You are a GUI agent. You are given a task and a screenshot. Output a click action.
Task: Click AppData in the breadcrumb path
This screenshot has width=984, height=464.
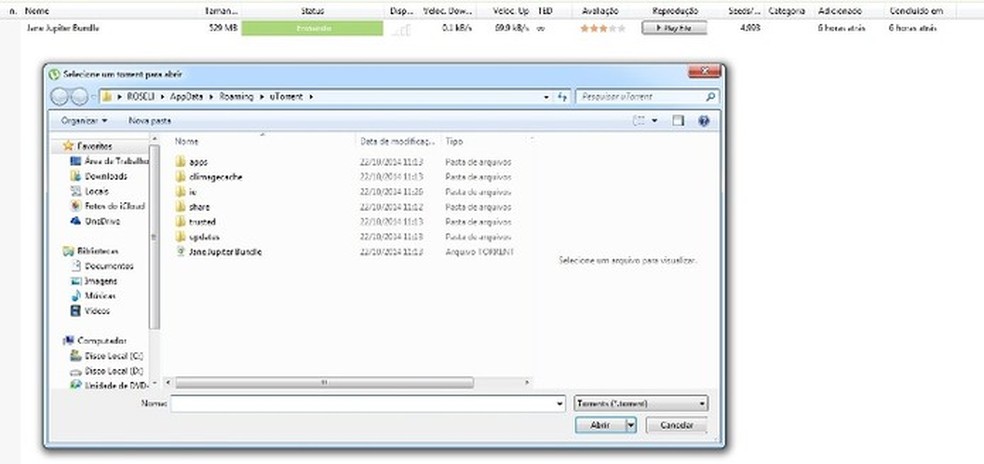coord(186,97)
